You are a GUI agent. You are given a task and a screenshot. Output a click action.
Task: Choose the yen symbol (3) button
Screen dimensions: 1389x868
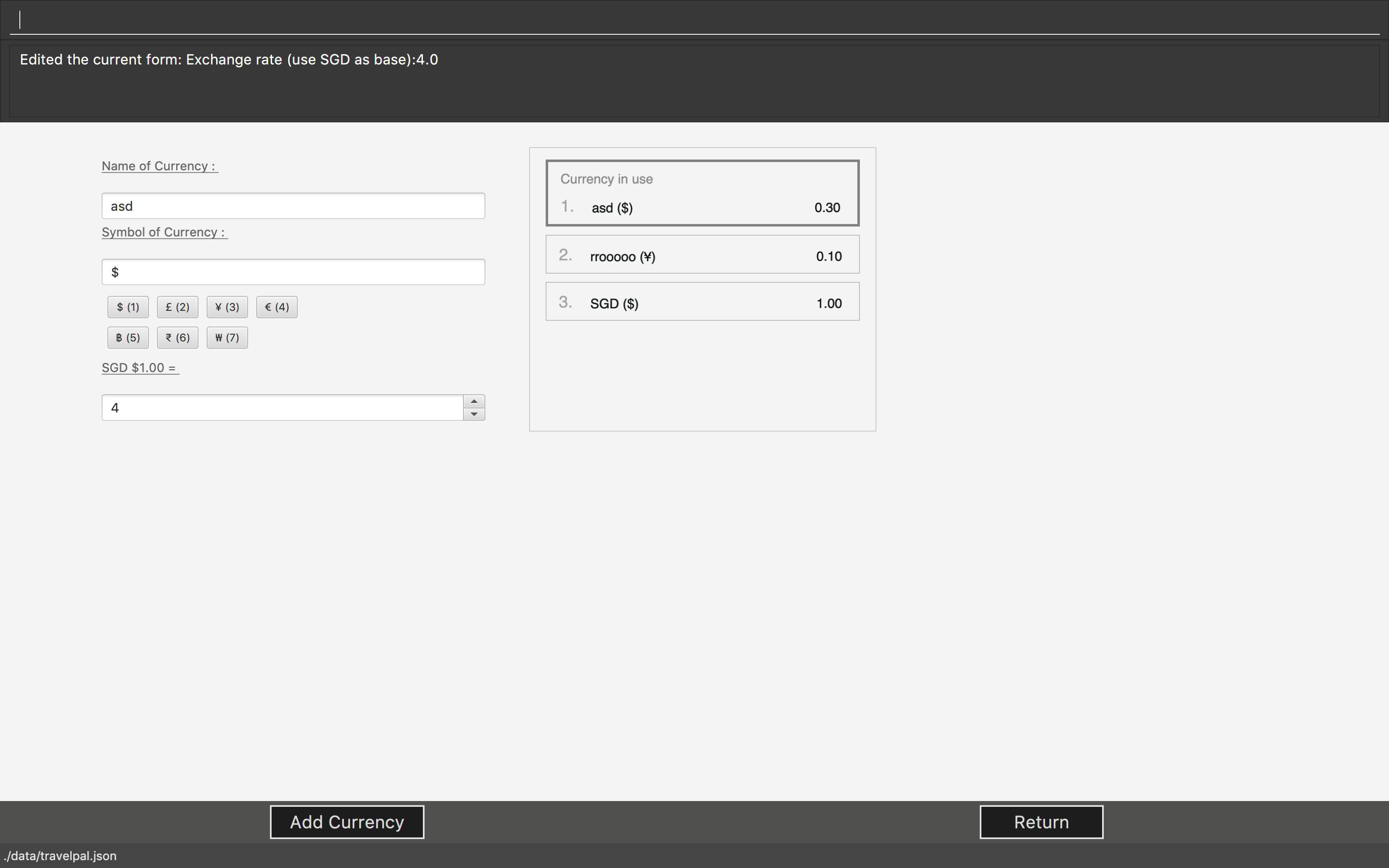coord(227,307)
